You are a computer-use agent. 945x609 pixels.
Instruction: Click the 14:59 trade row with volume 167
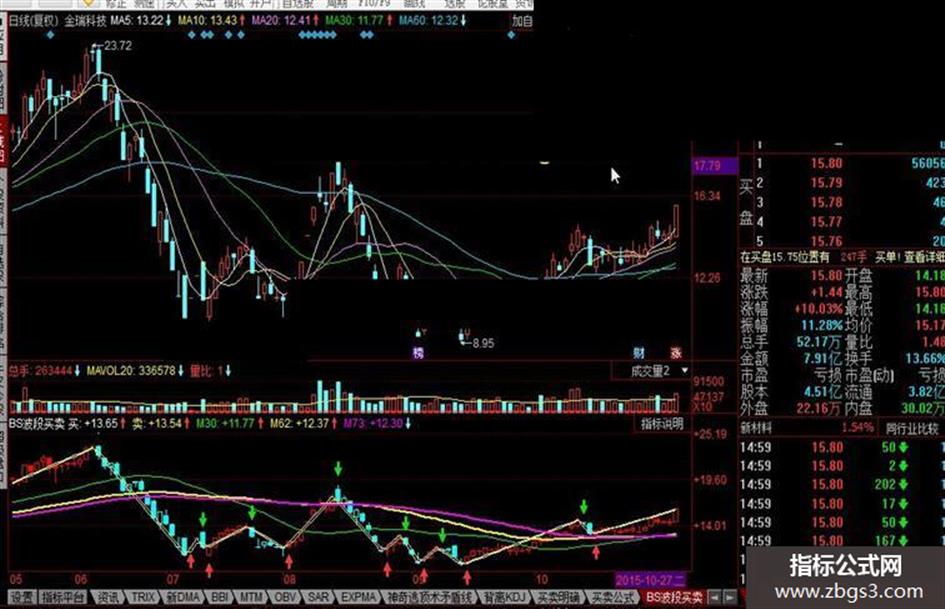coord(843,540)
